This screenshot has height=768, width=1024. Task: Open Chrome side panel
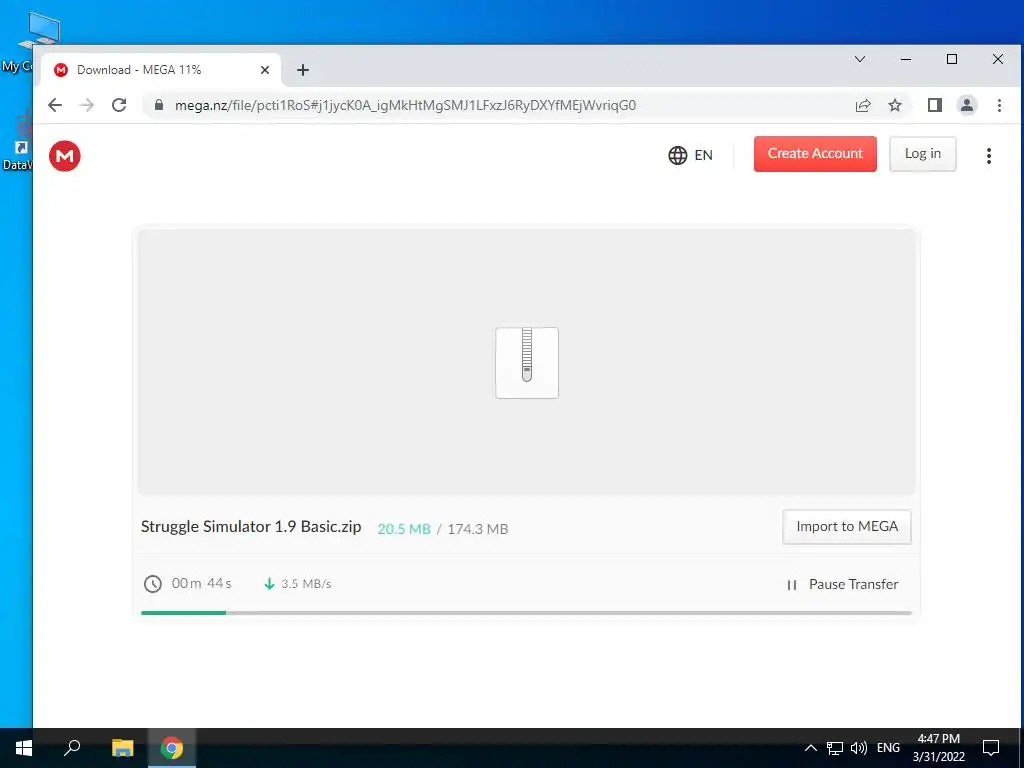[x=935, y=105]
